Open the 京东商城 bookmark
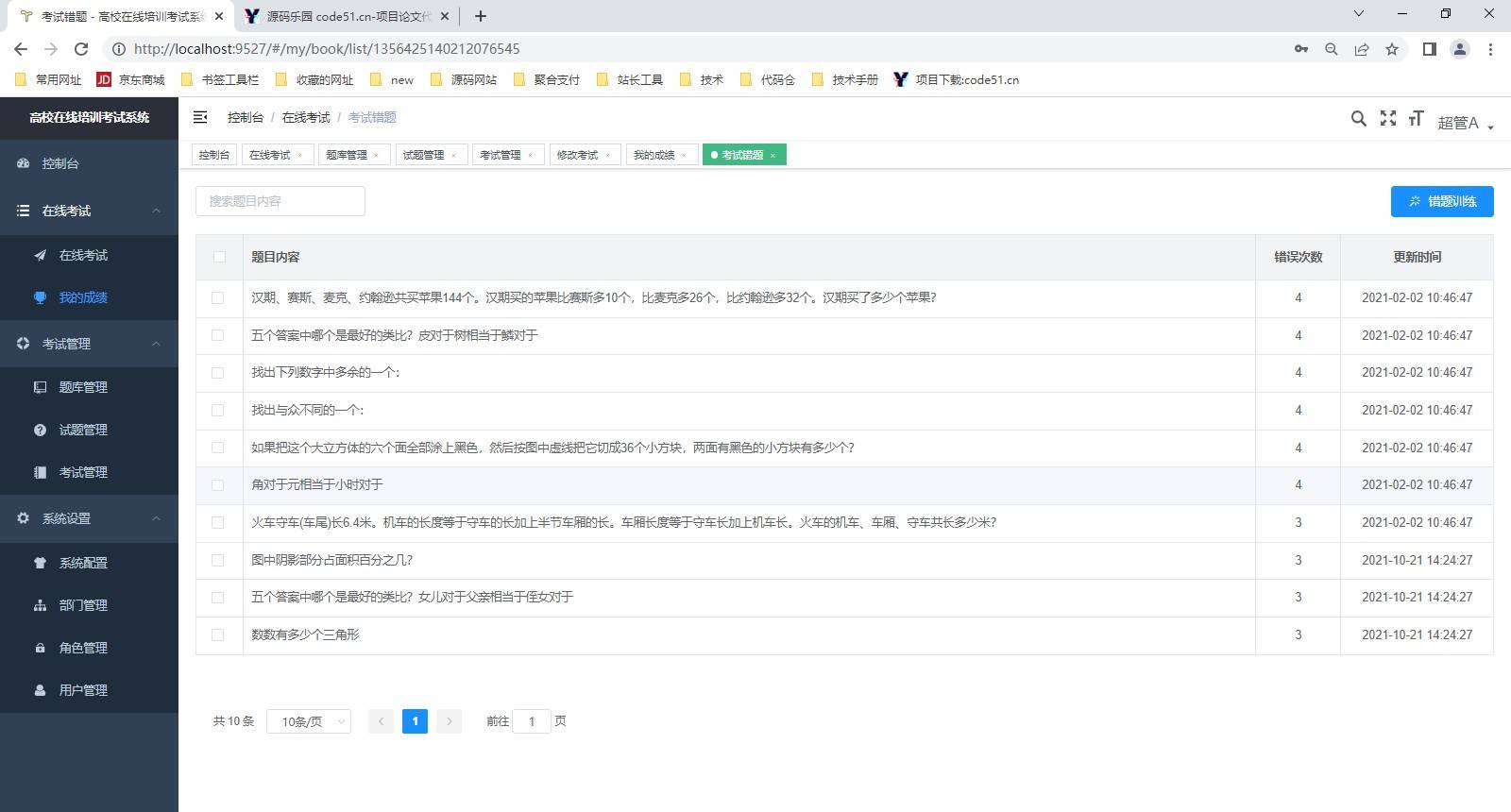 click(x=131, y=80)
